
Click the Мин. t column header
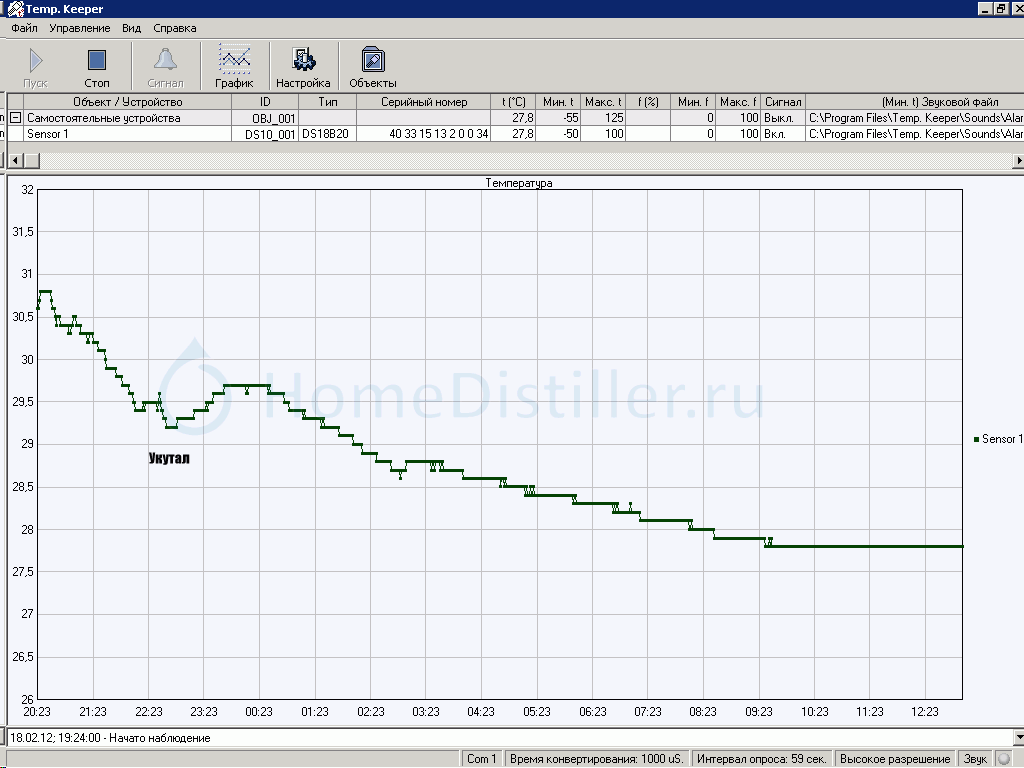coord(558,102)
